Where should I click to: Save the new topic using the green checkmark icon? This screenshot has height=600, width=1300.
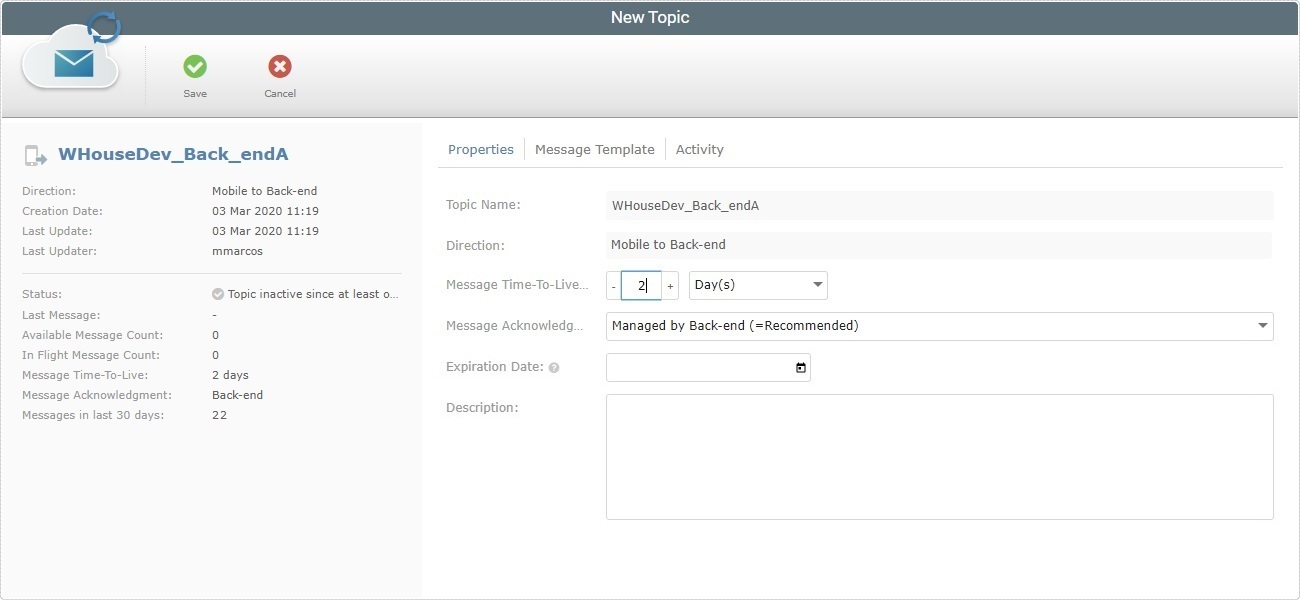pyautogui.click(x=194, y=69)
